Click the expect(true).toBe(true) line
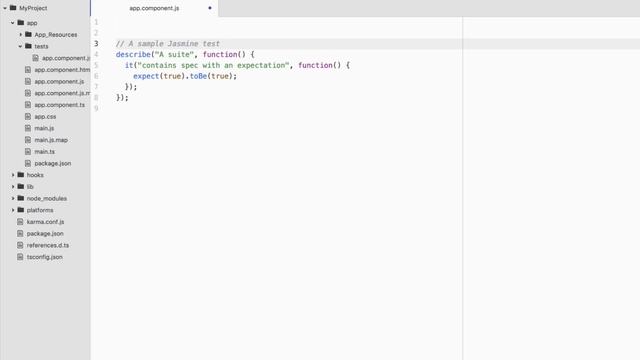This screenshot has height=360, width=640. point(185,76)
